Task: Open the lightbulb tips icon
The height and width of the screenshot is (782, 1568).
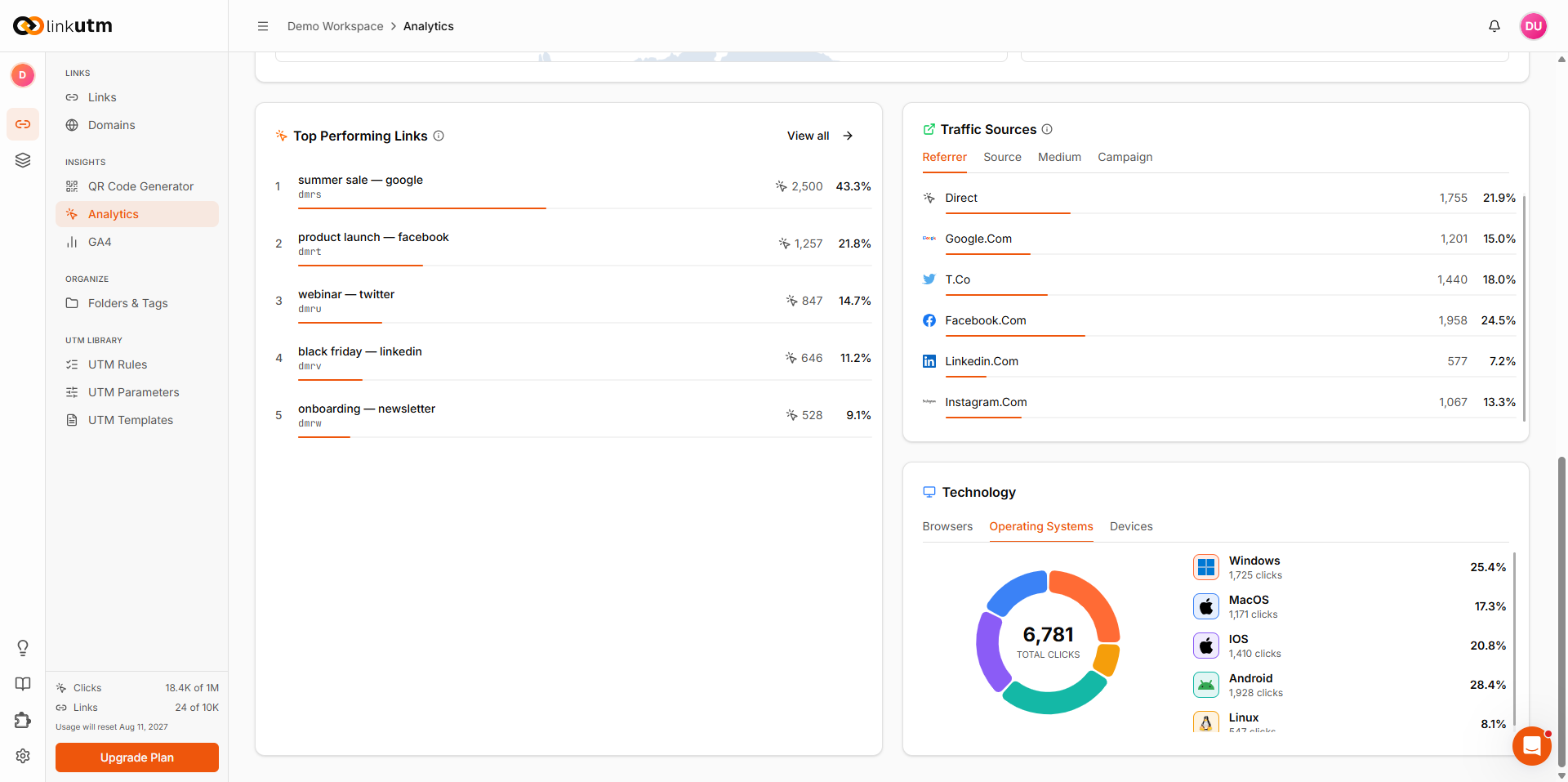Action: pyautogui.click(x=23, y=648)
